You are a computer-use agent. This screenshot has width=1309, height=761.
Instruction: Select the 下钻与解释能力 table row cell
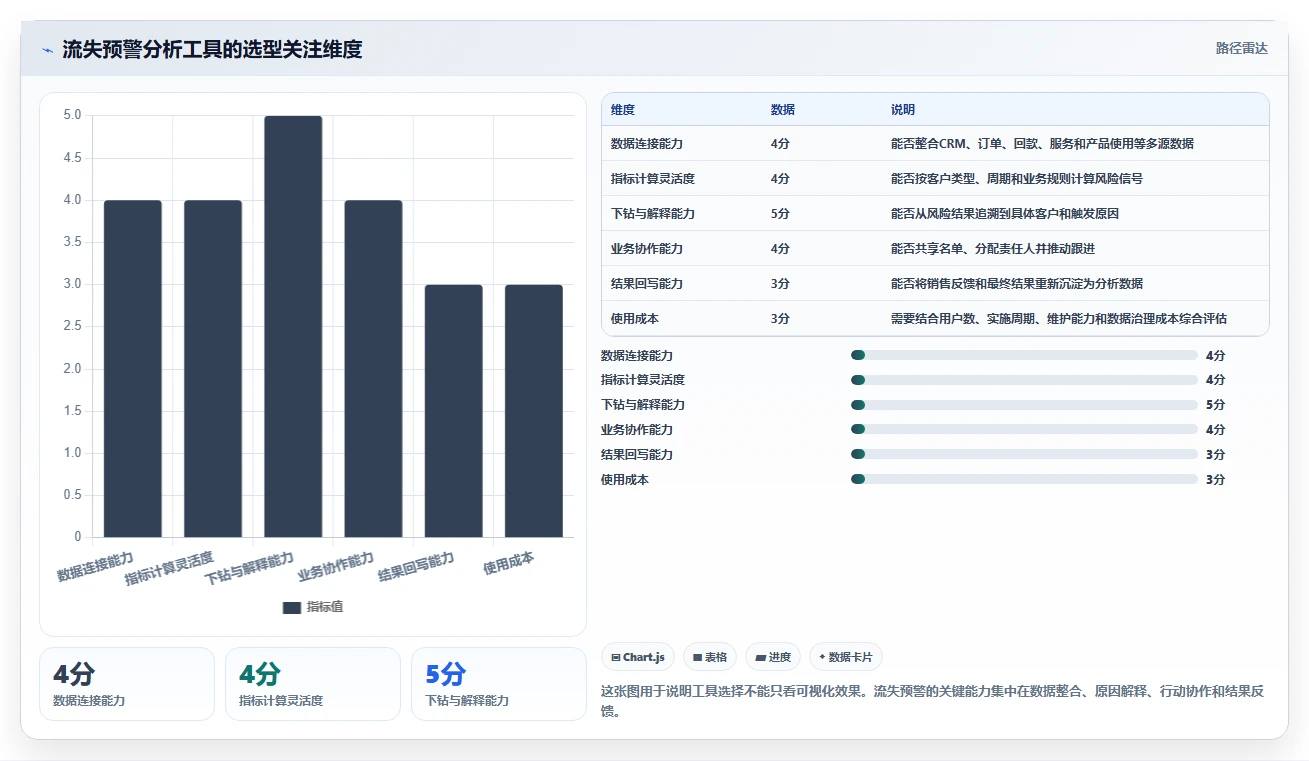pyautogui.click(x=653, y=214)
